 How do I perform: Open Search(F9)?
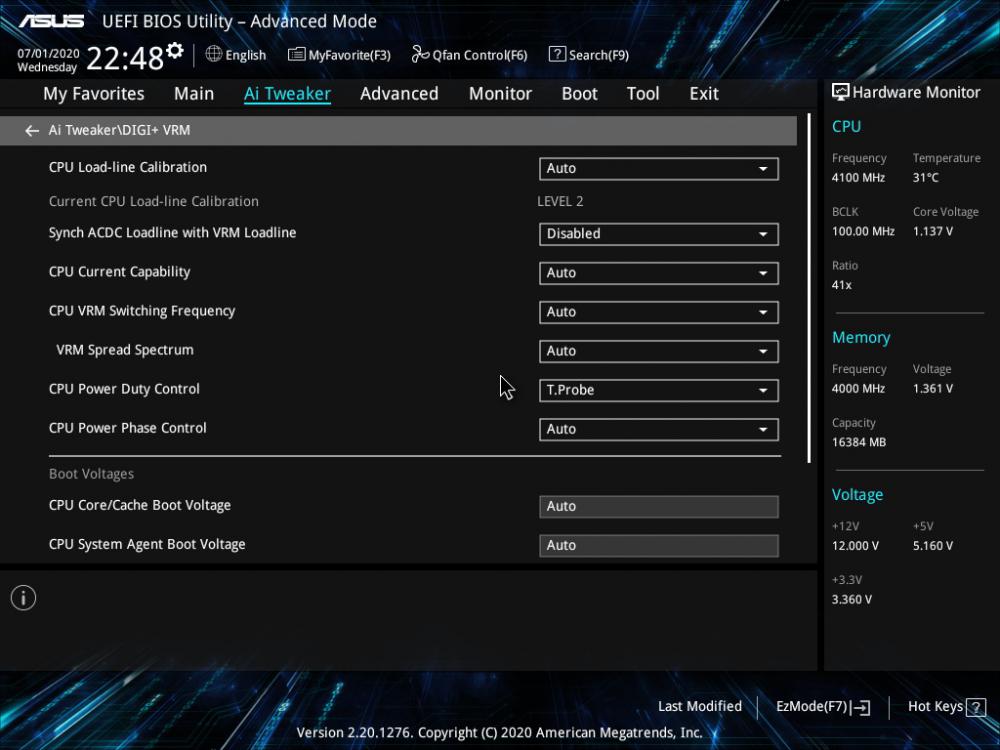[589, 55]
